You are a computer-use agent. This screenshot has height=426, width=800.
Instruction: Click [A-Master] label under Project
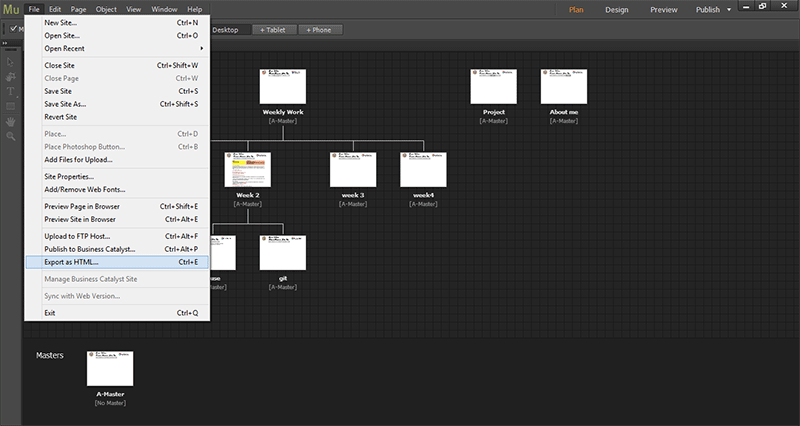coord(493,121)
